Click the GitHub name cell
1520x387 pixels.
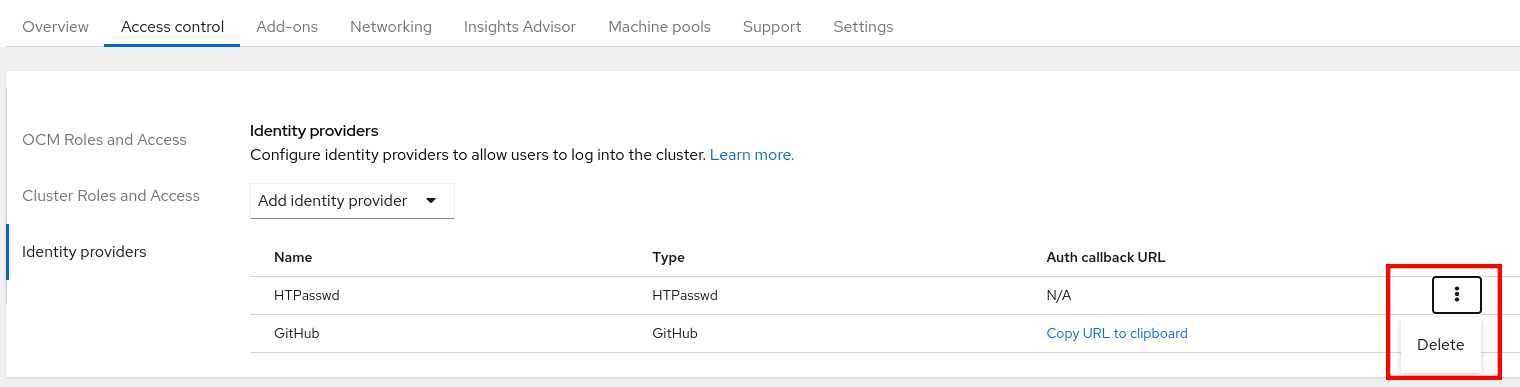(x=296, y=333)
